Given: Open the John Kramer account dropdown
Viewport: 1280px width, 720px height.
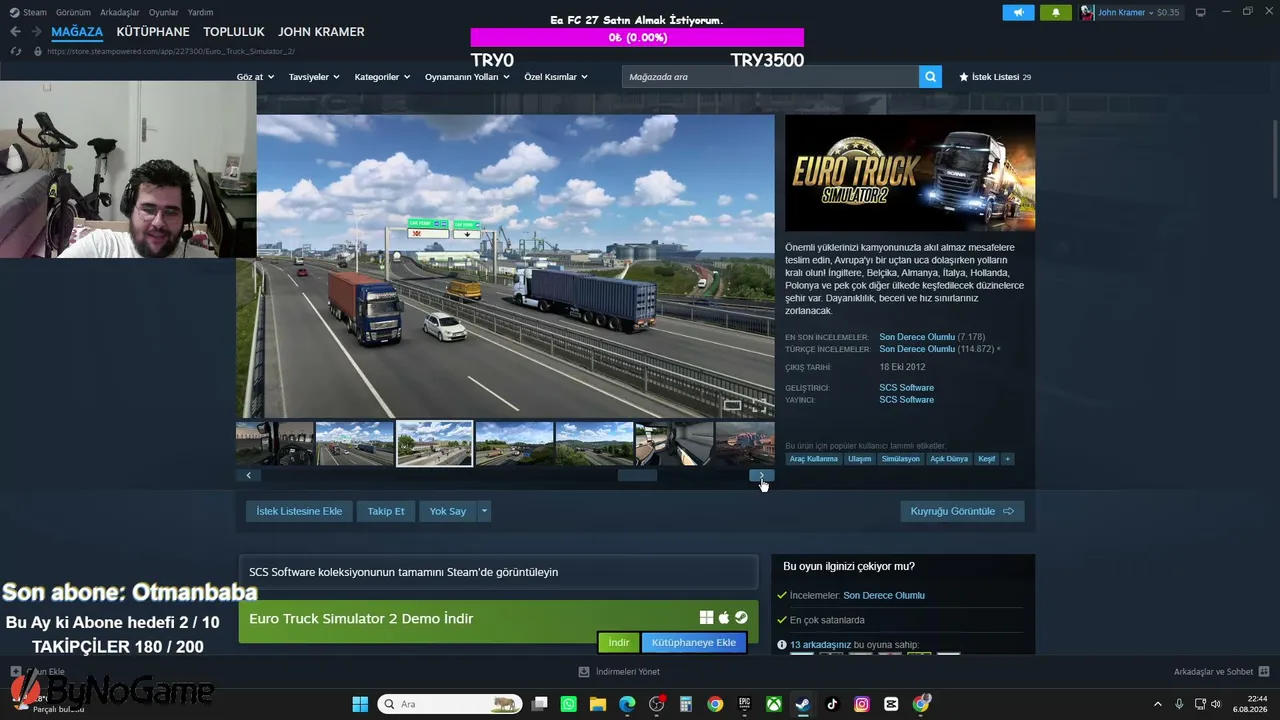Looking at the screenshot, I should pos(1138,12).
